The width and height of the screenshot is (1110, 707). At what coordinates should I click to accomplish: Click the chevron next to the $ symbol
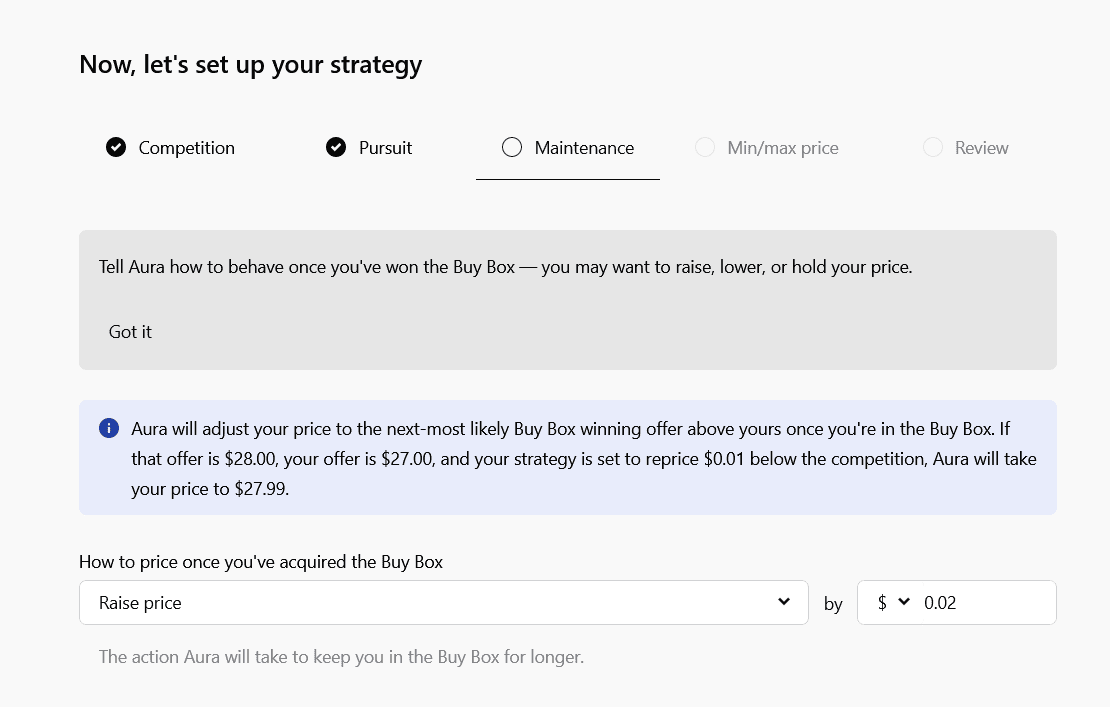click(904, 602)
